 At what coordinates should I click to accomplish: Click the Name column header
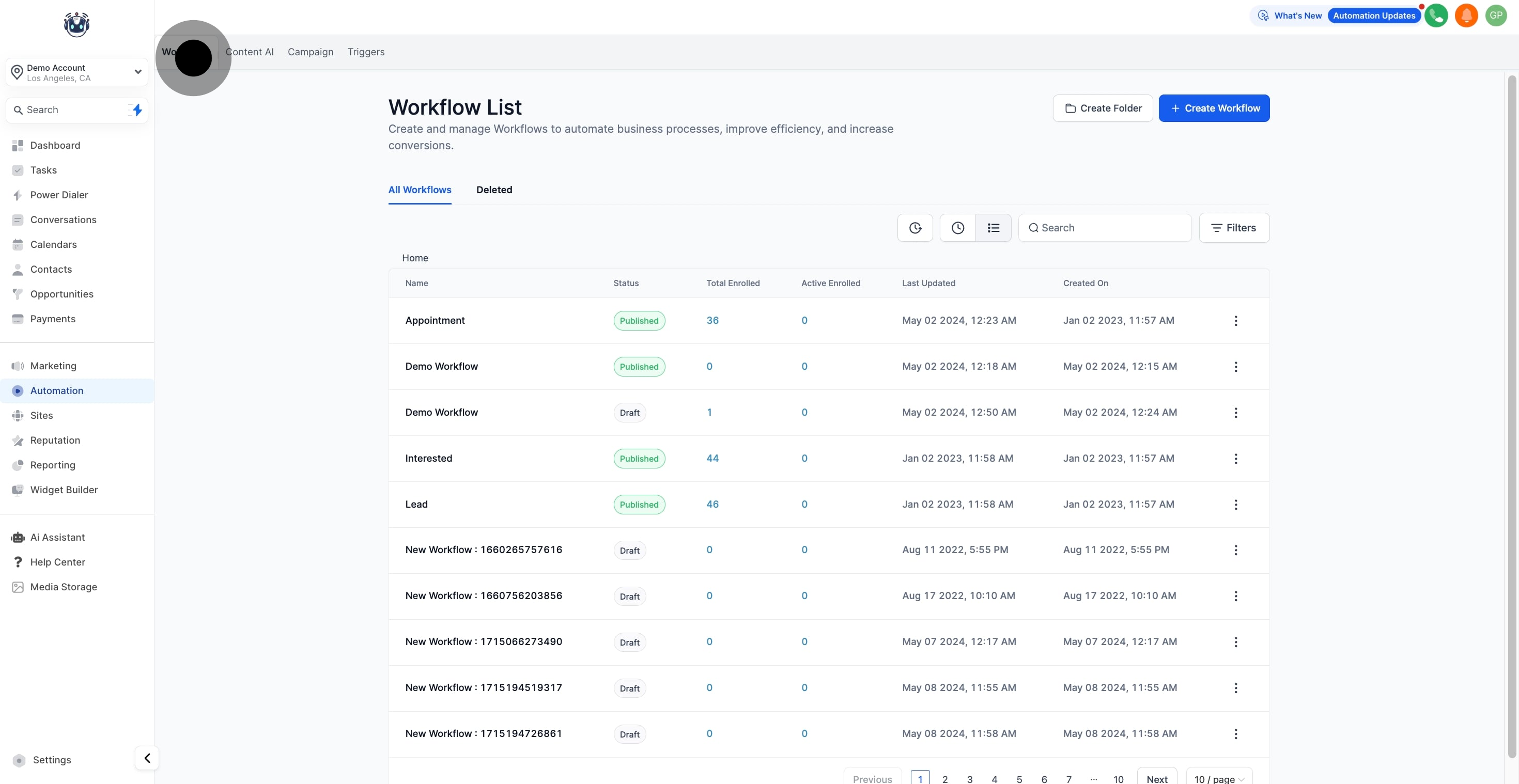click(x=416, y=283)
